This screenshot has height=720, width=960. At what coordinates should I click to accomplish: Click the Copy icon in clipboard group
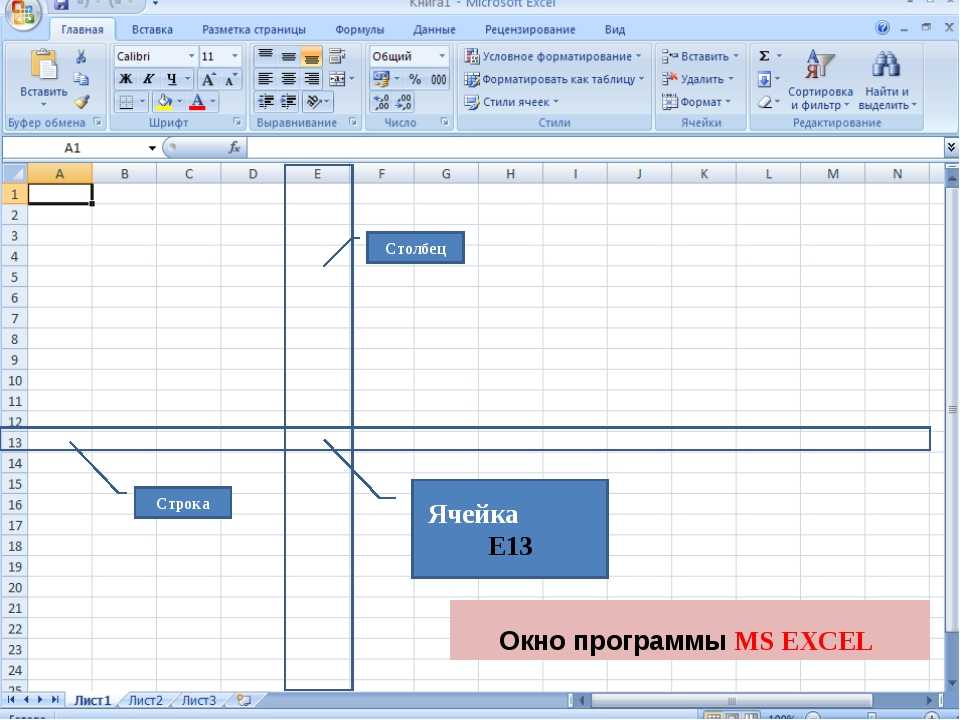[x=81, y=79]
